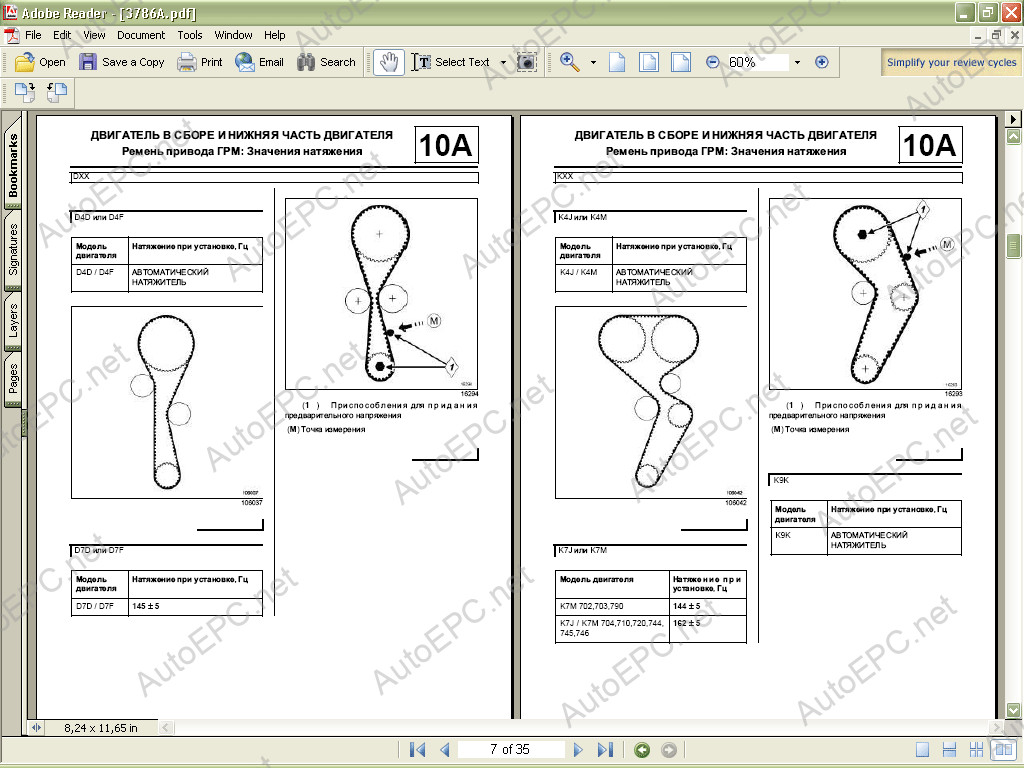
Task: Open the View menu
Action: pyautogui.click(x=94, y=35)
